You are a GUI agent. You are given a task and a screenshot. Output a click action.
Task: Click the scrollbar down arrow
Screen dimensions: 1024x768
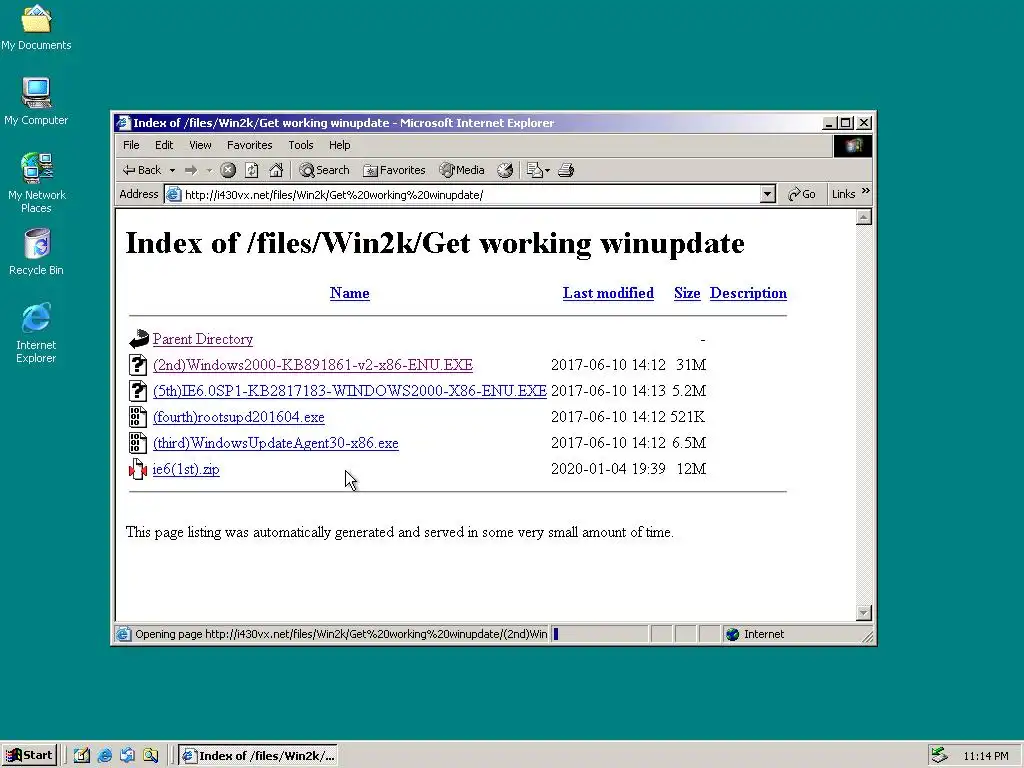863,613
